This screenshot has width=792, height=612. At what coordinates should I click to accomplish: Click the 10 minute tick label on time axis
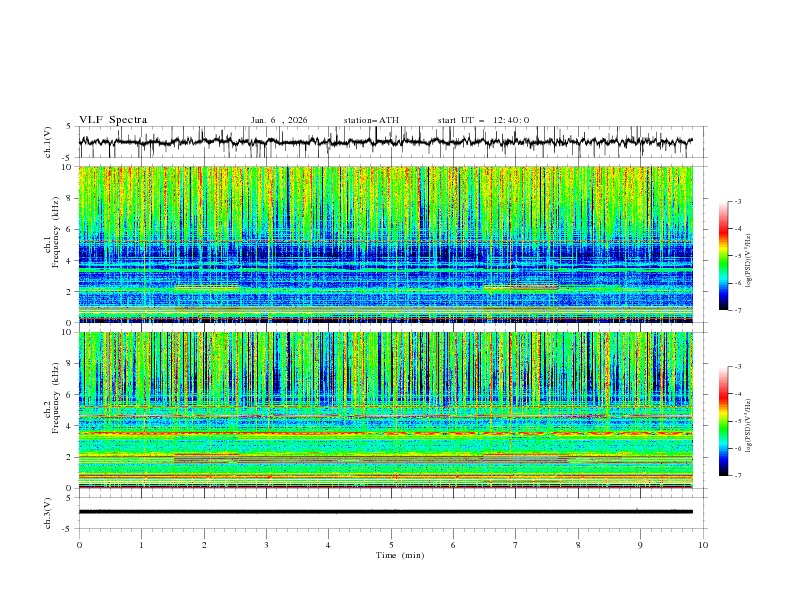[703, 544]
